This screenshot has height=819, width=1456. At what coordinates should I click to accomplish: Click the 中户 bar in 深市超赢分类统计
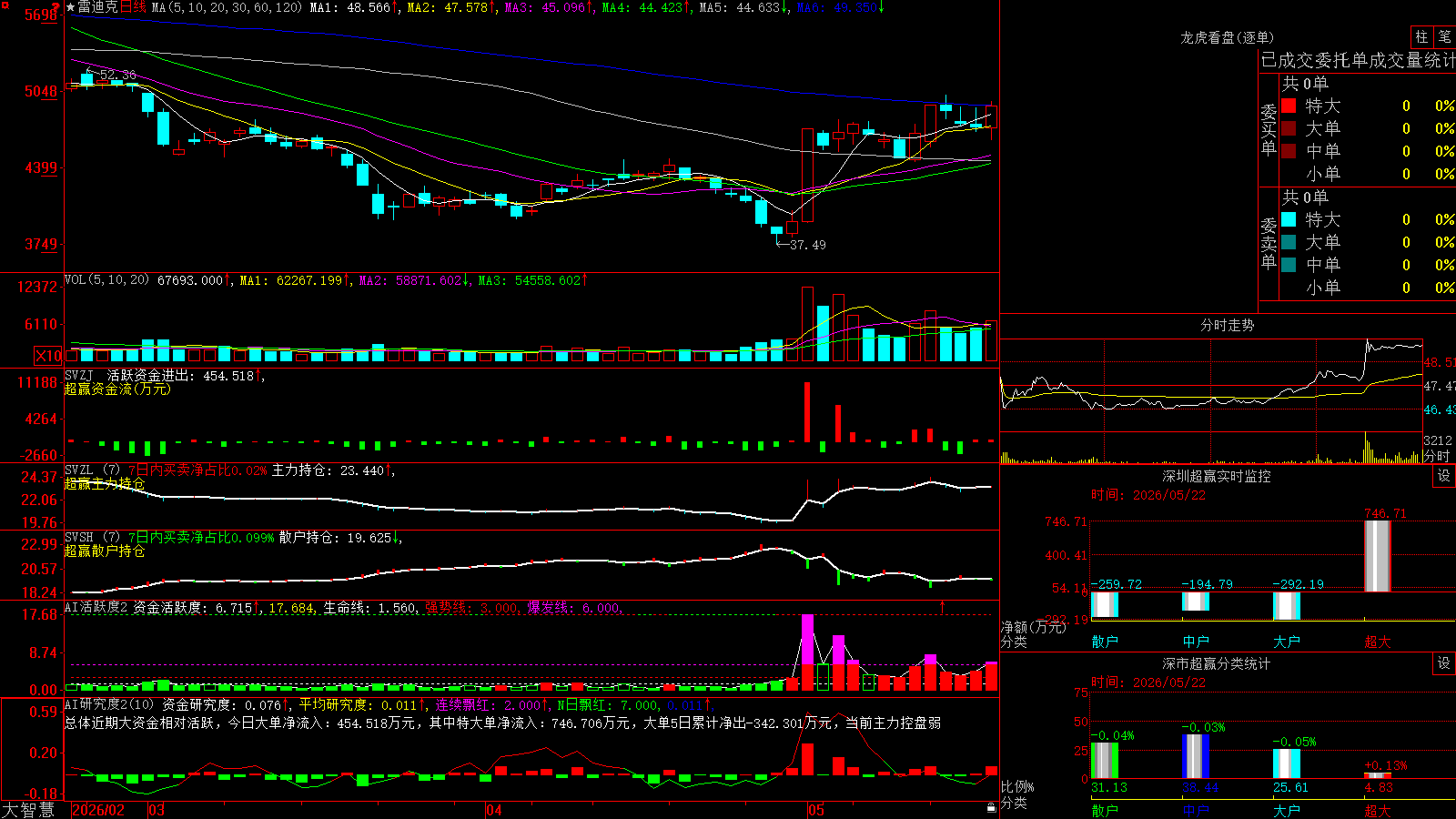(x=1196, y=756)
